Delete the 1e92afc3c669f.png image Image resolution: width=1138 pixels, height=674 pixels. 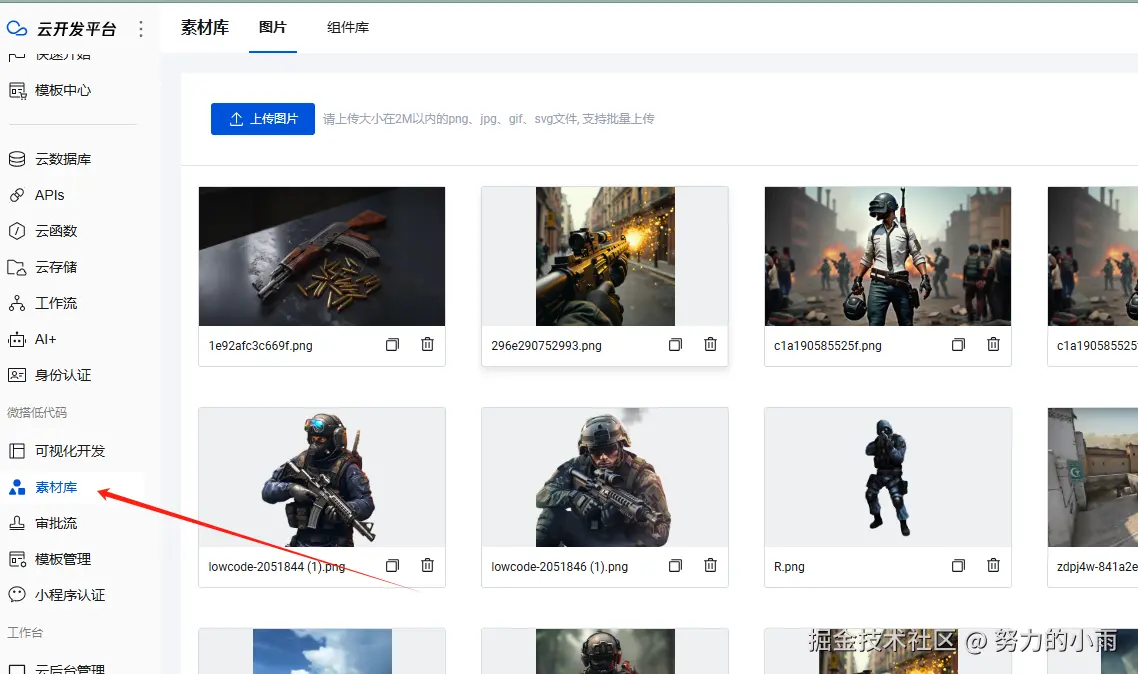[x=427, y=345]
